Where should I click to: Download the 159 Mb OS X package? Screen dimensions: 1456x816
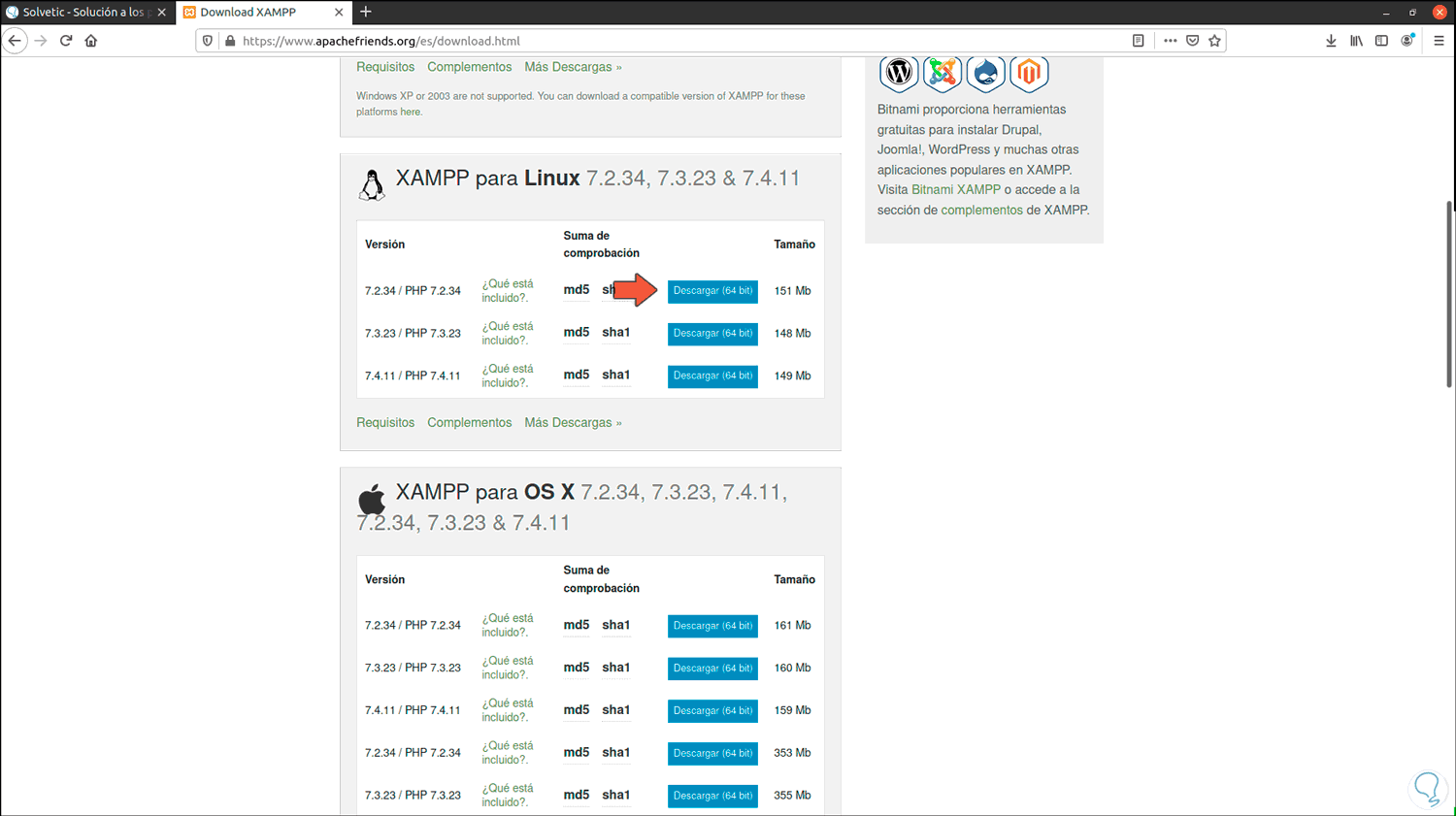click(x=712, y=711)
